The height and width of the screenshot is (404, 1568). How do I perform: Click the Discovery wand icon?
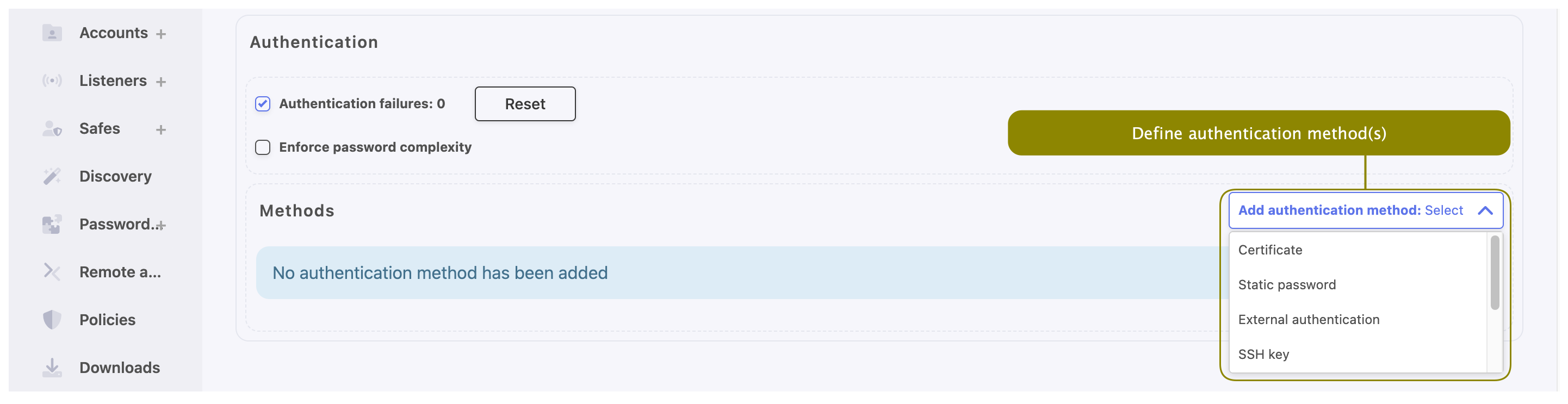[52, 177]
